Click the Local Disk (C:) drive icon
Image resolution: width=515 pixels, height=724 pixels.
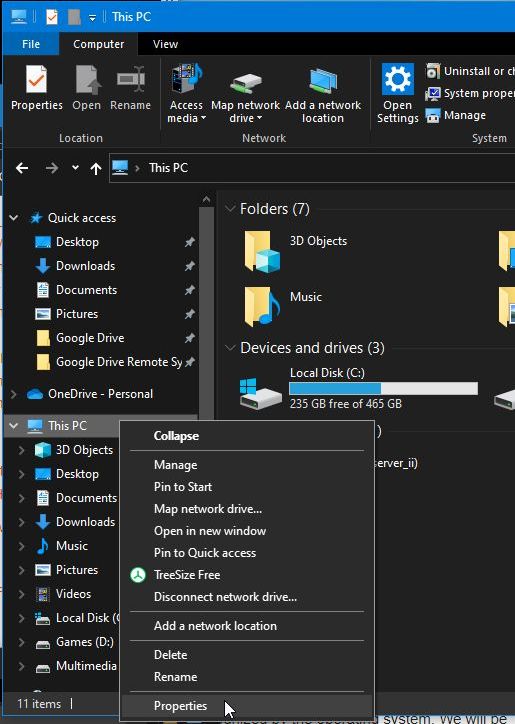(x=260, y=393)
